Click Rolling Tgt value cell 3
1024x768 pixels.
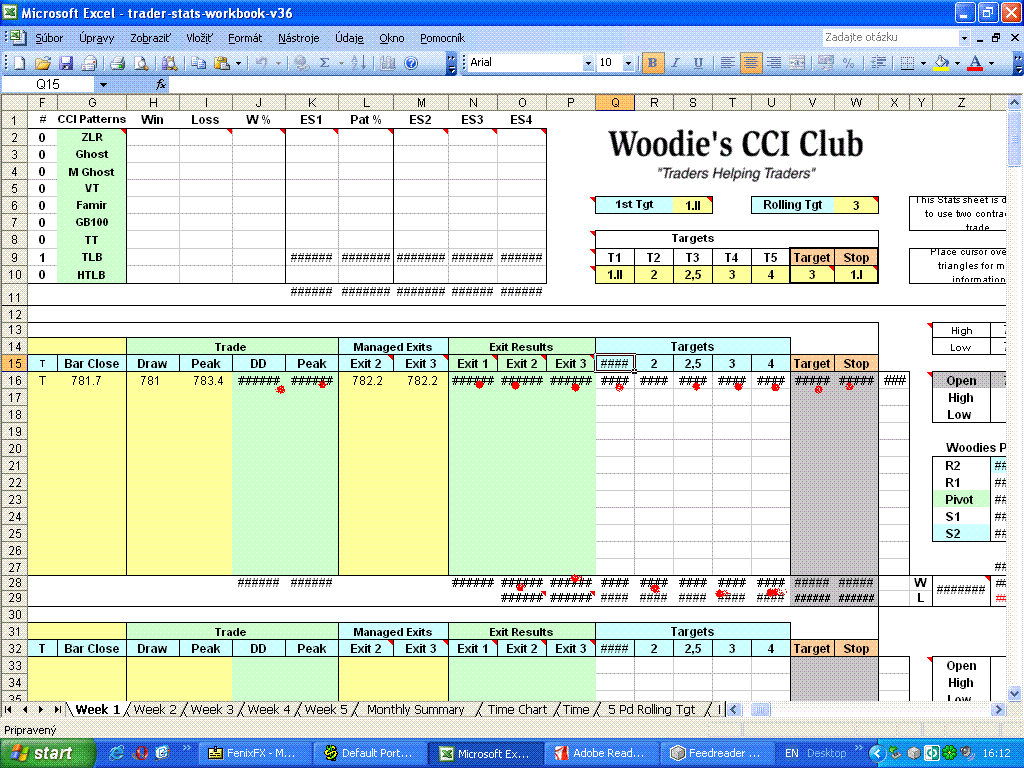point(856,205)
